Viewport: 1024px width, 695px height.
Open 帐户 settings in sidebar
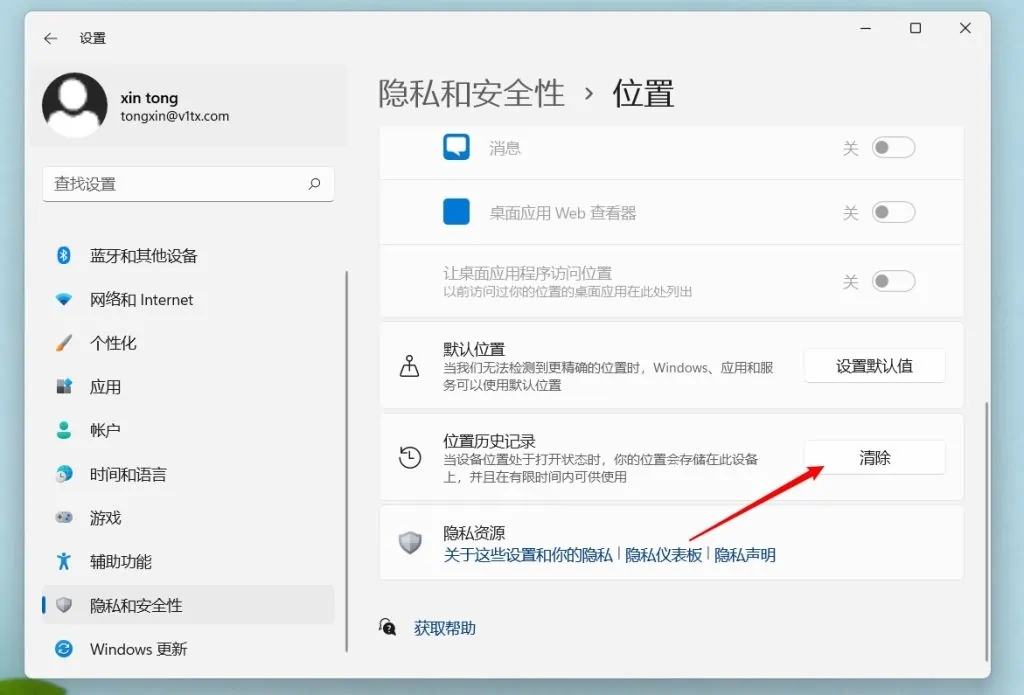105,430
